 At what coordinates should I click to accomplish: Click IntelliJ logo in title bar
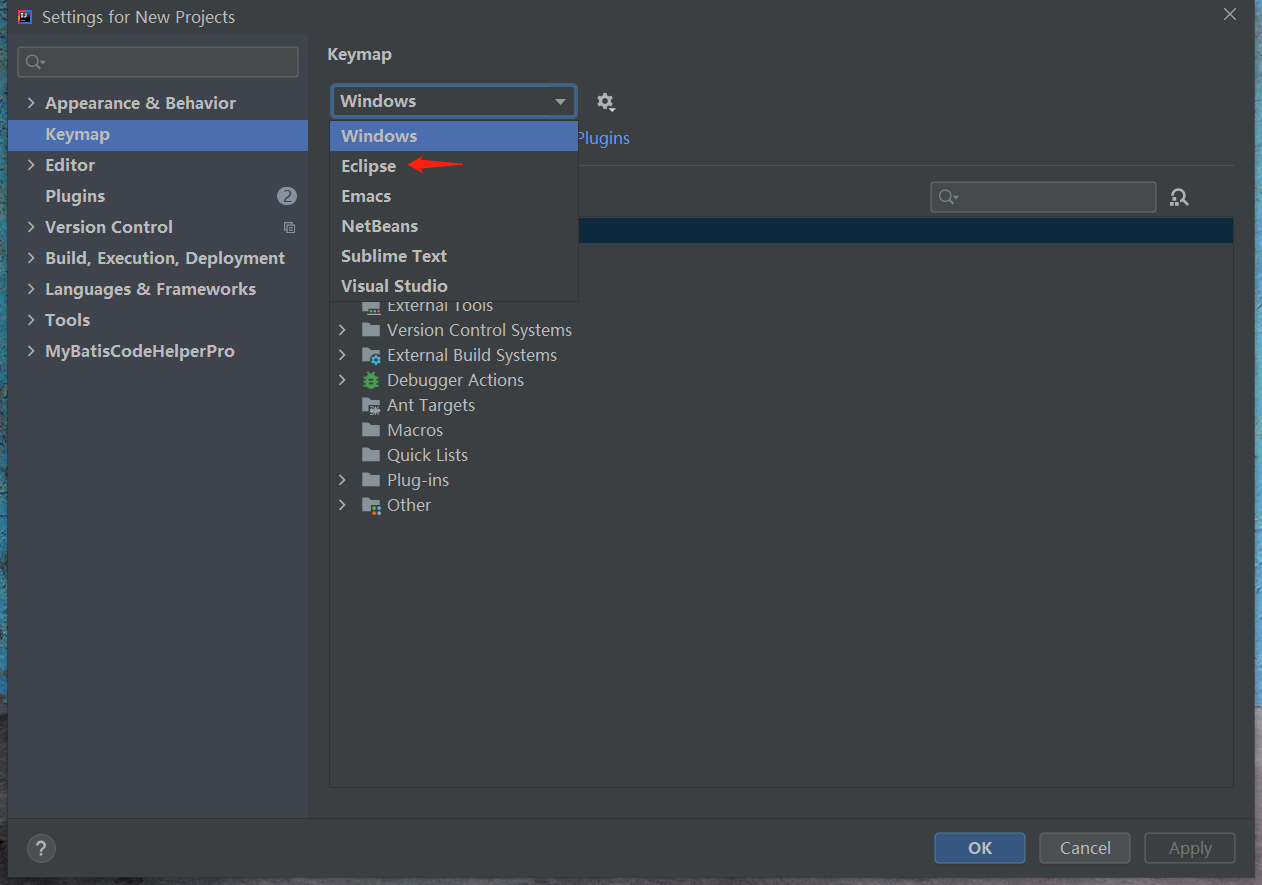tap(25, 17)
